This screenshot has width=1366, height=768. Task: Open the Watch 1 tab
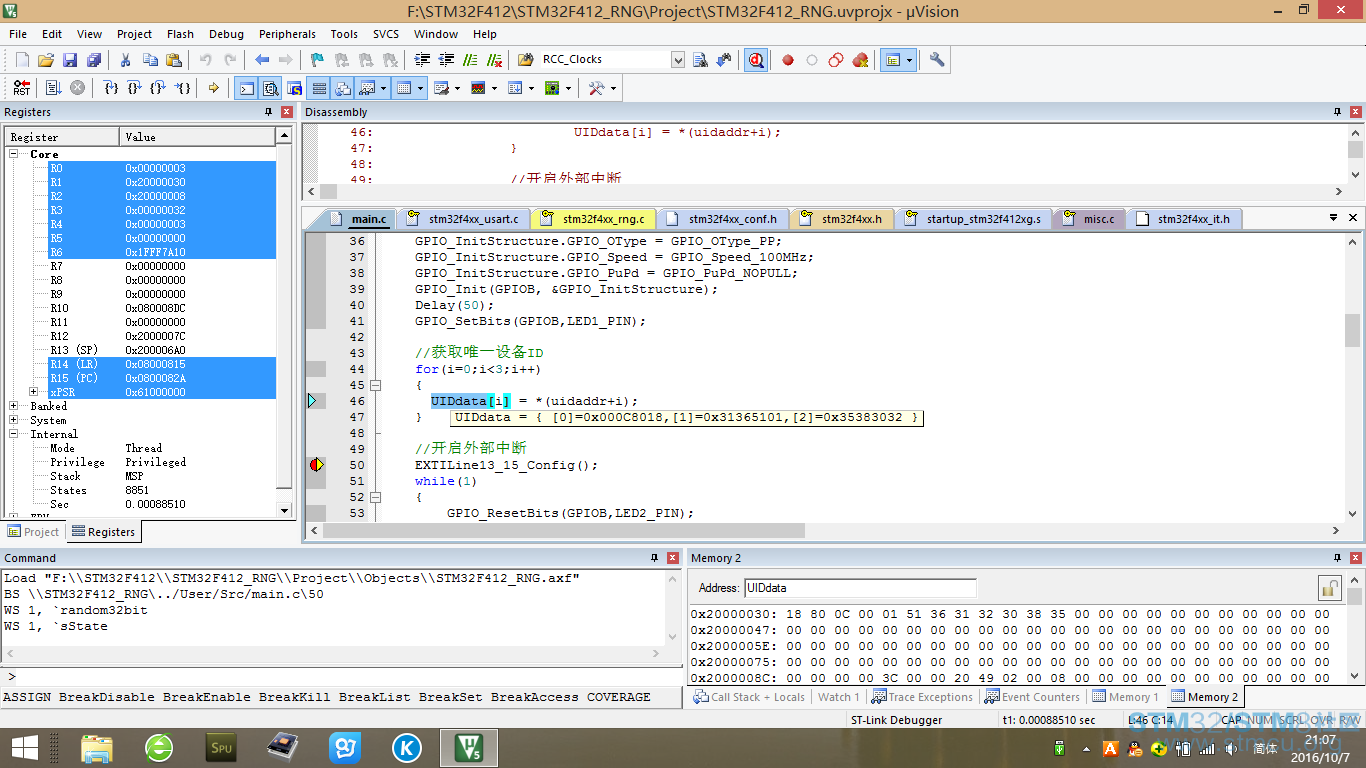pos(840,697)
